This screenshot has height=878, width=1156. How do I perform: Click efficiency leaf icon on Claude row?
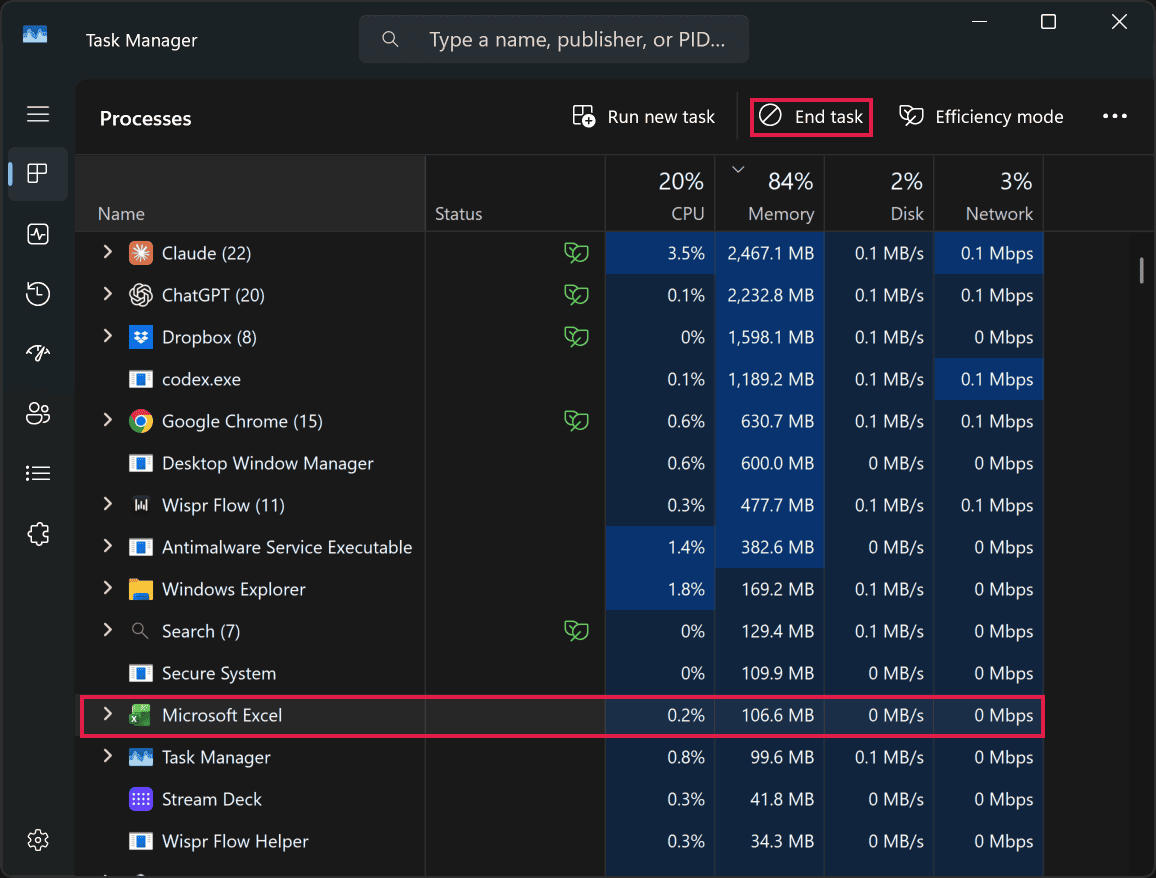coord(577,253)
